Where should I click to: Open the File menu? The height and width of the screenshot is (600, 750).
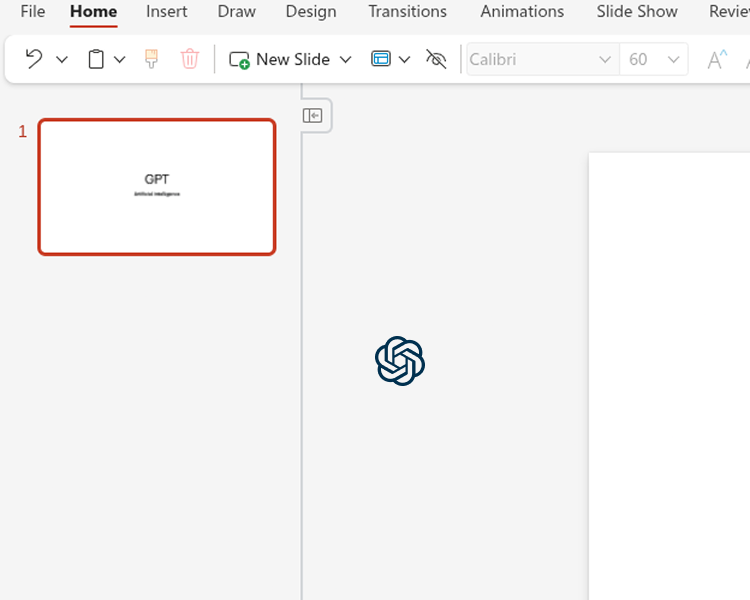coord(33,11)
